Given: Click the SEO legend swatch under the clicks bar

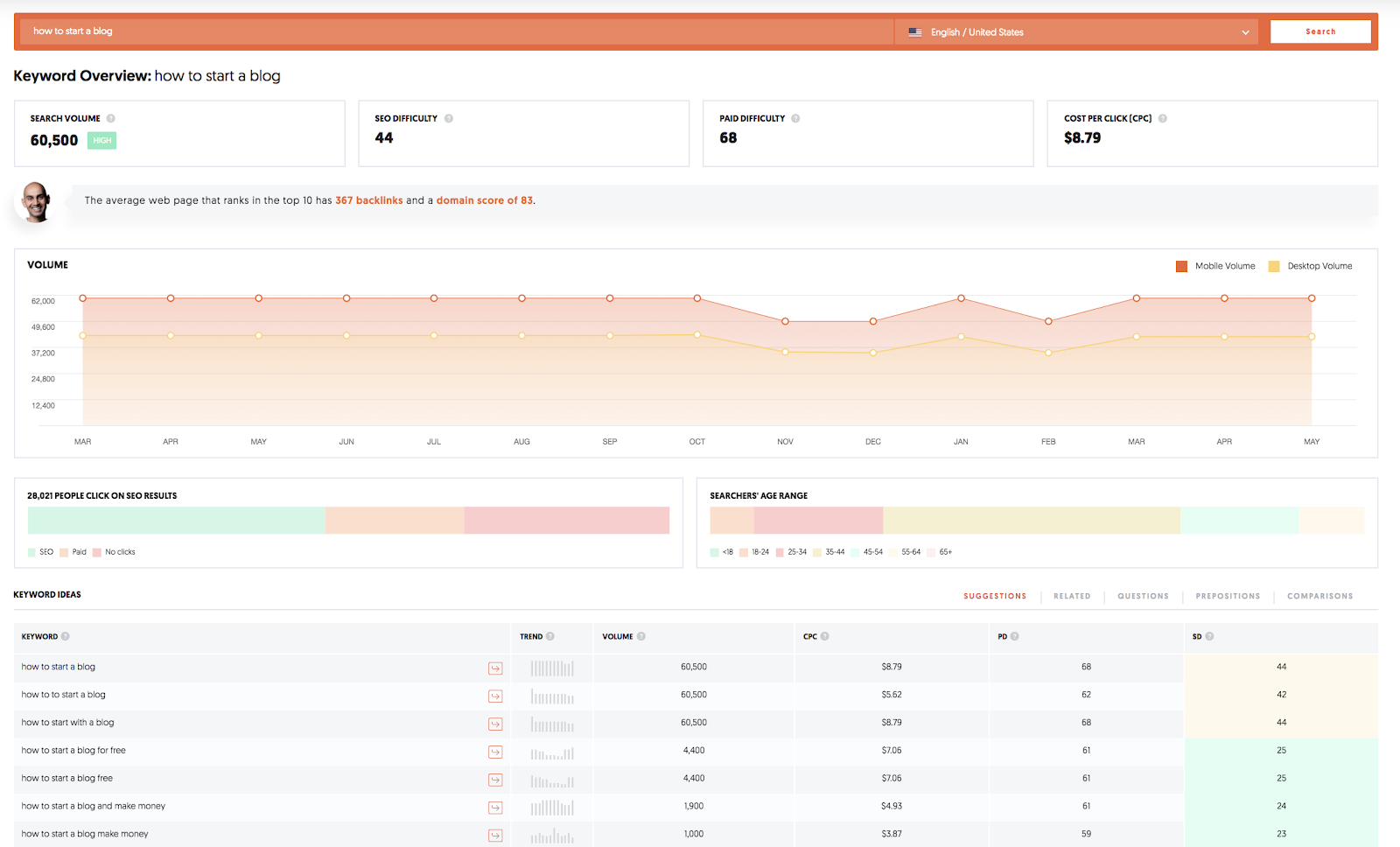Looking at the screenshot, I should pos(31,552).
